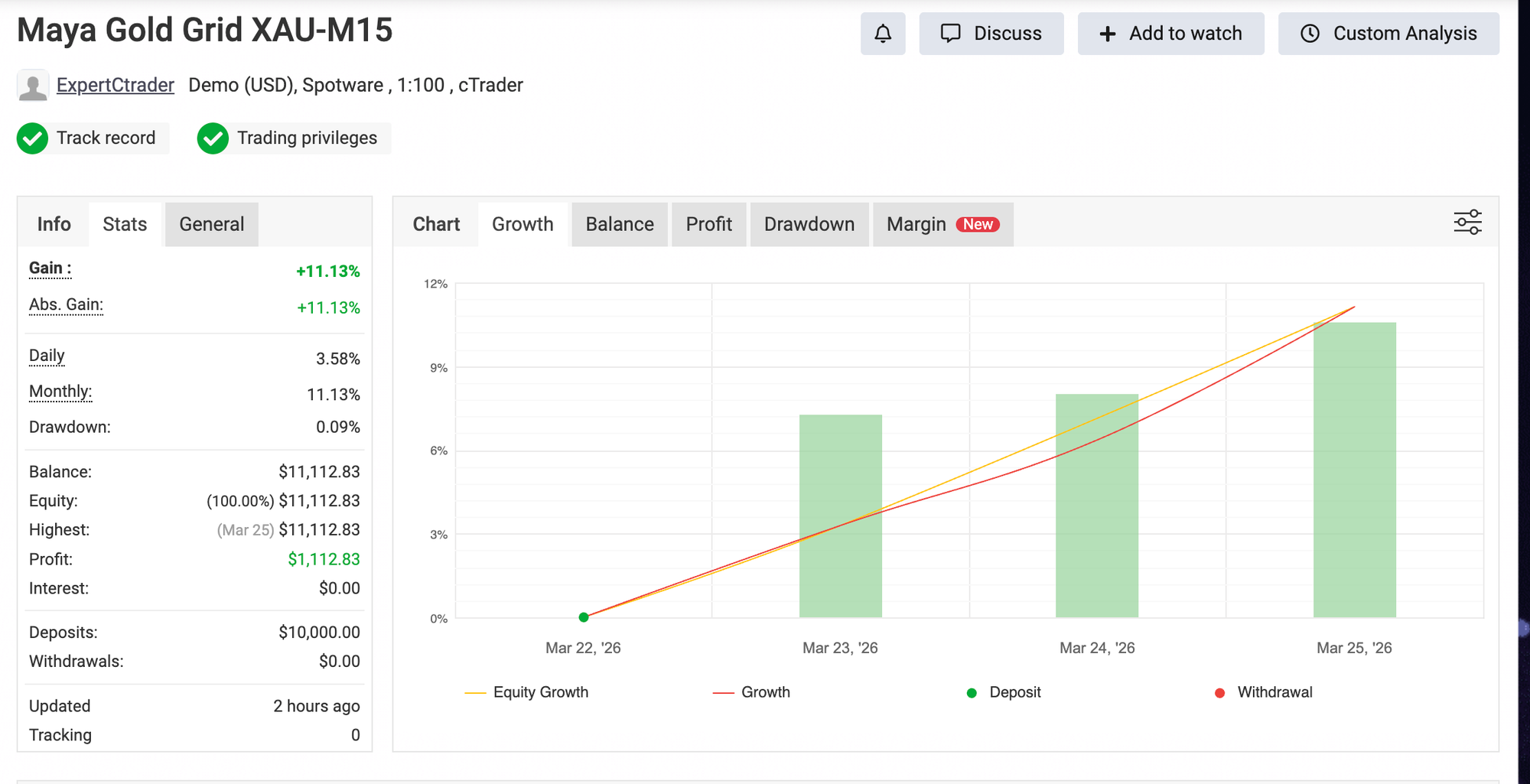The width and height of the screenshot is (1530, 784).
Task: Click the red New badge on Margin
Action: pos(978,224)
